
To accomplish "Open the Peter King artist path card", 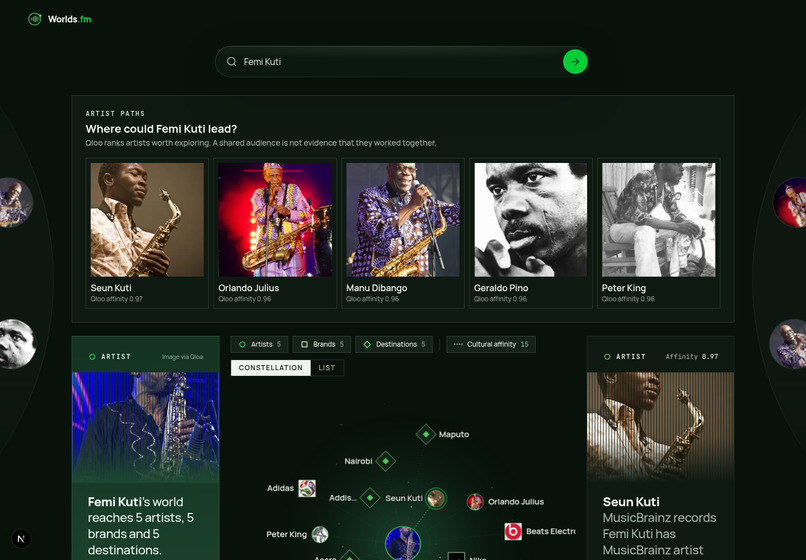I will pos(658,233).
